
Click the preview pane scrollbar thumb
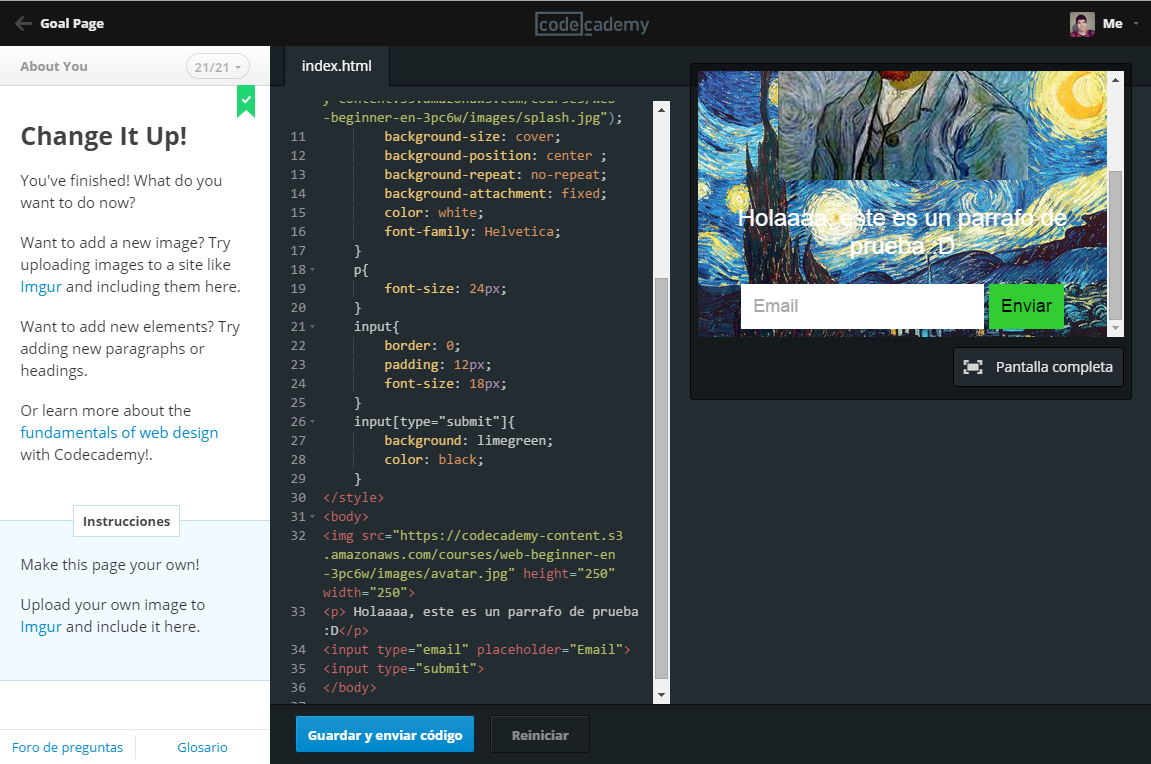tap(1116, 244)
